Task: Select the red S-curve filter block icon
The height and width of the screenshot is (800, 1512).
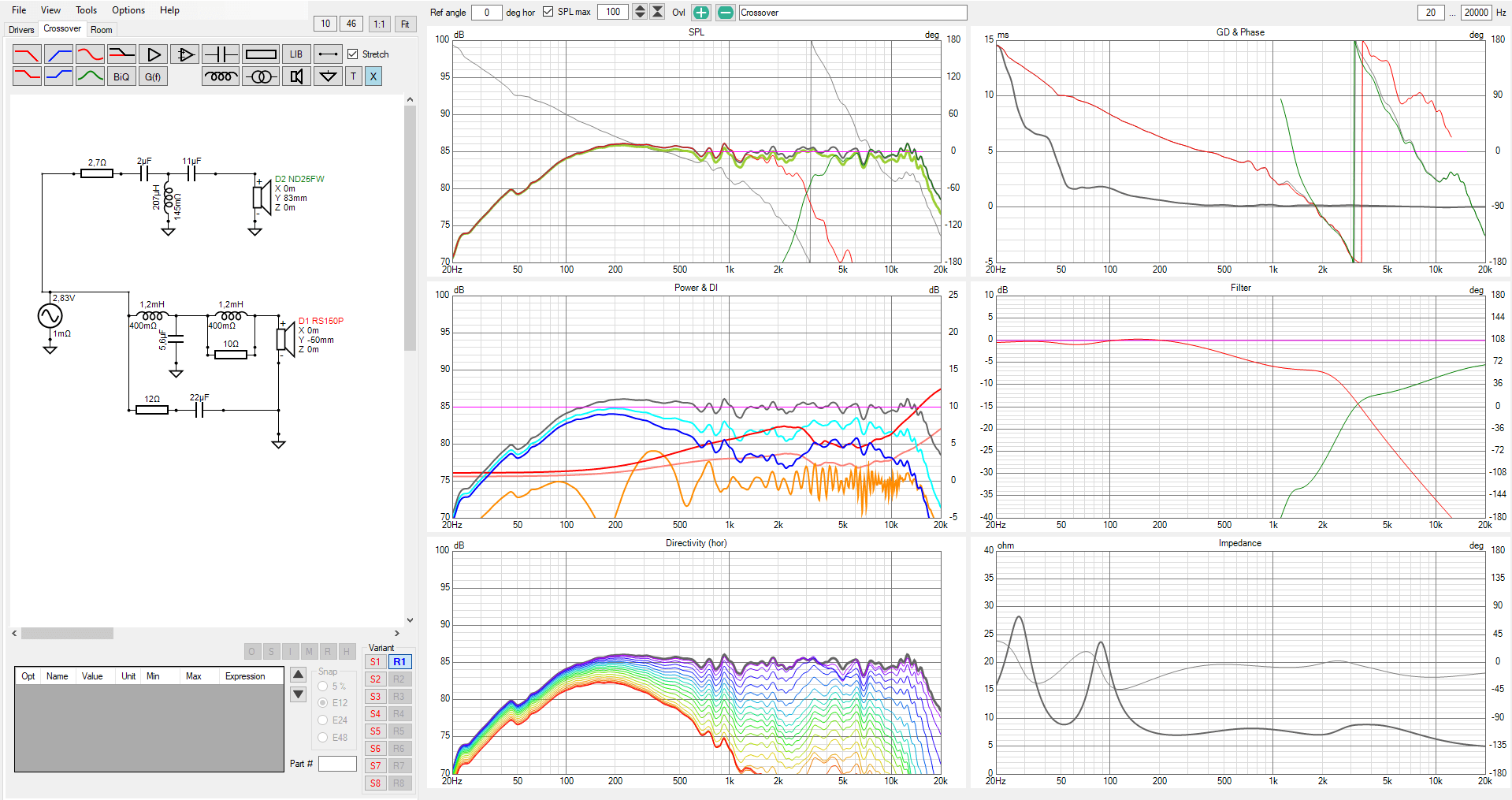Action: [x=90, y=54]
